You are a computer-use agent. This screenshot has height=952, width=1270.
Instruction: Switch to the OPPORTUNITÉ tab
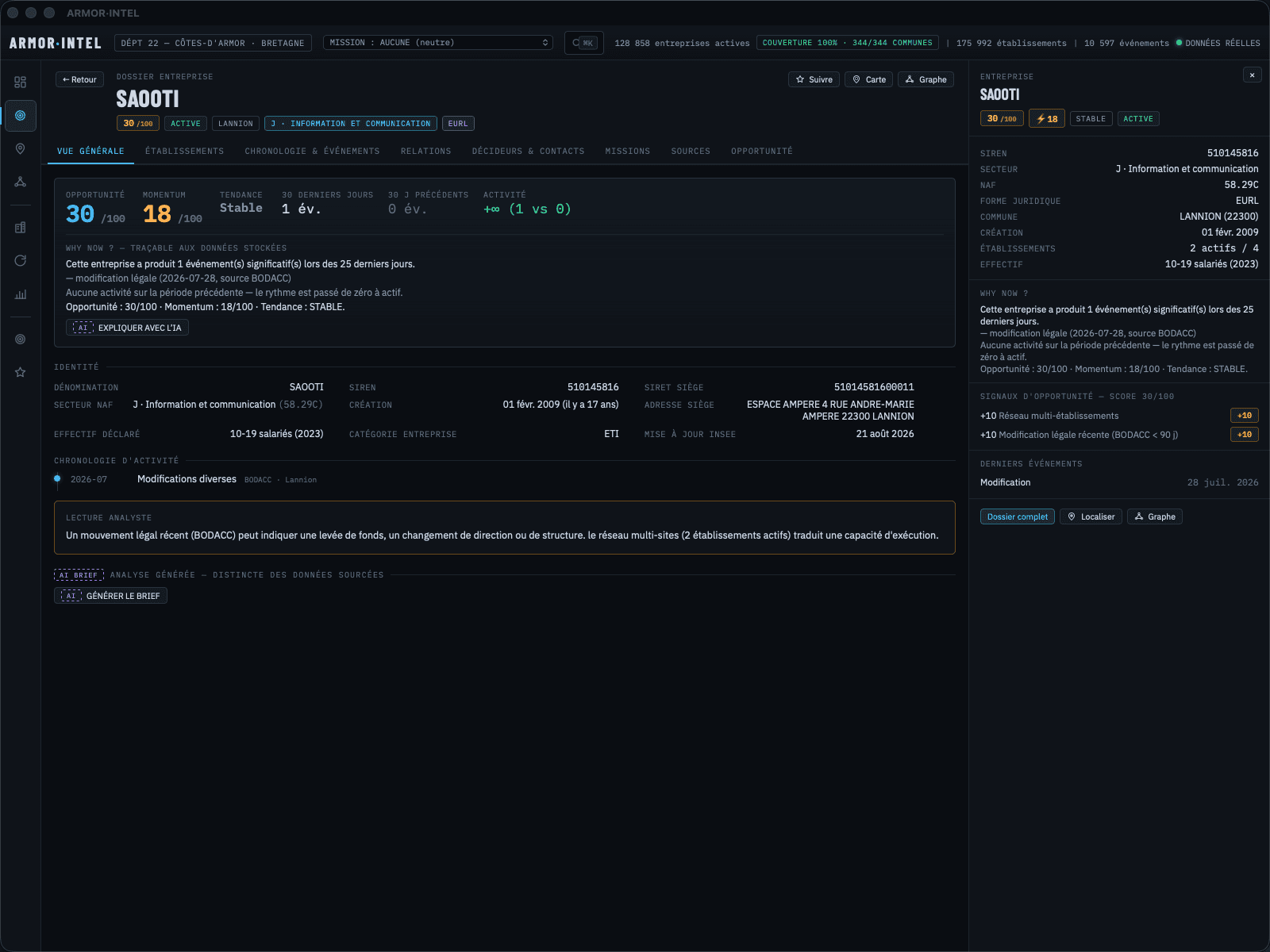click(x=761, y=151)
